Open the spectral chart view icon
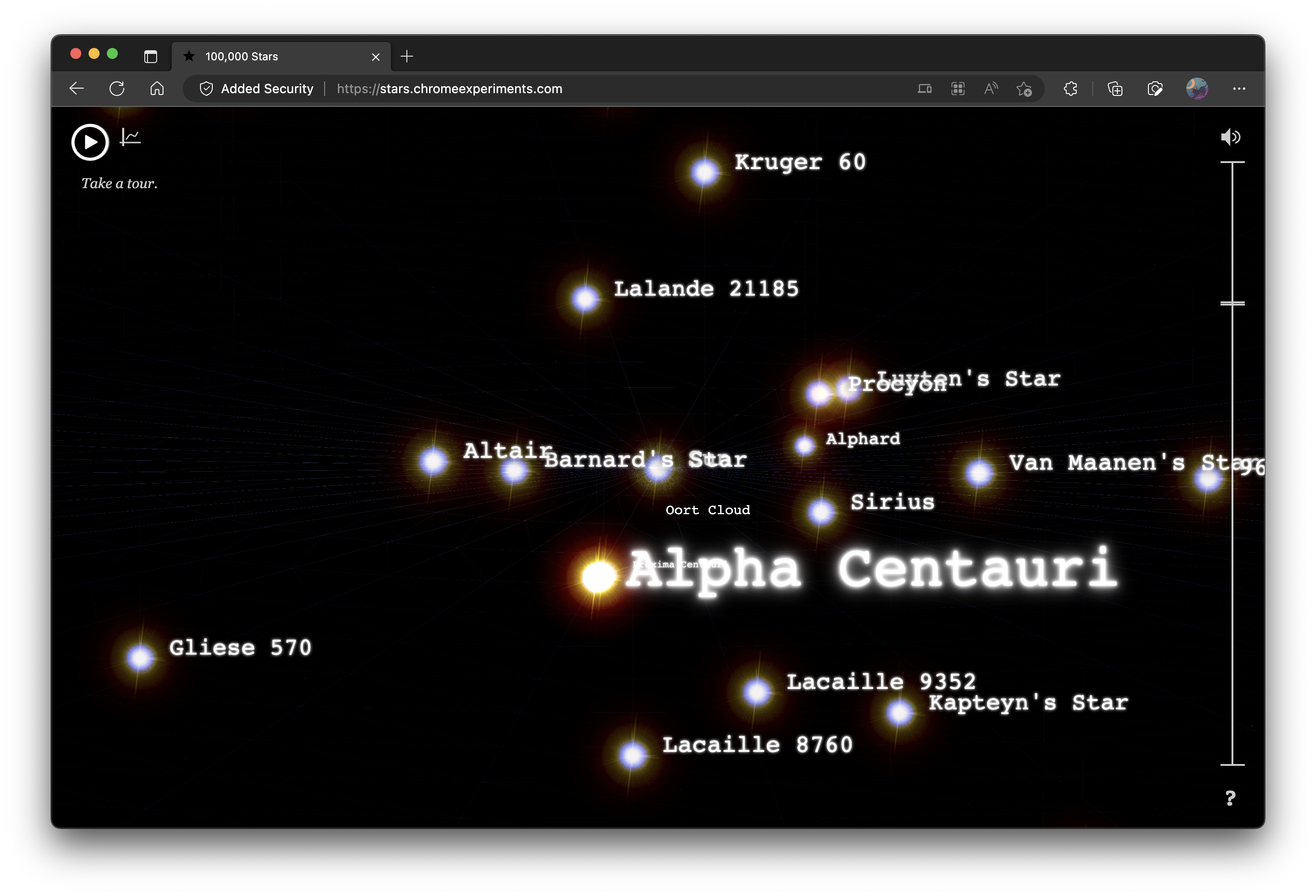Viewport: 1316px width, 896px height. (130, 137)
